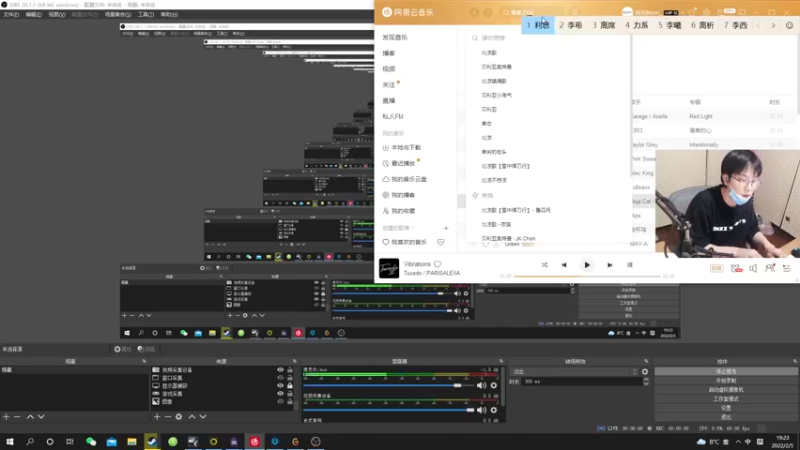Toggle lock on display capture source
Image resolution: width=800 pixels, height=450 pixels.
click(290, 386)
